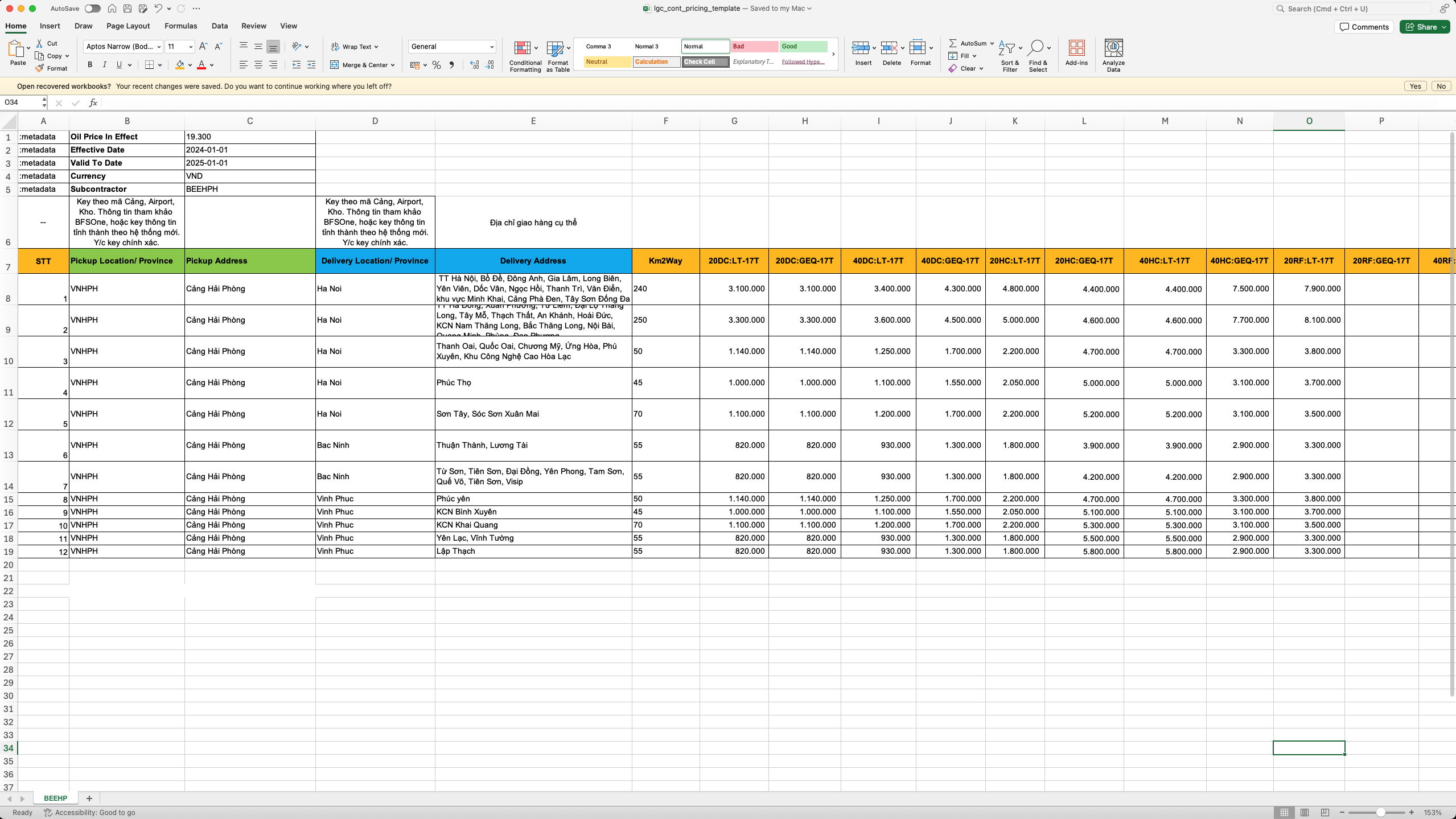Image resolution: width=1456 pixels, height=819 pixels.
Task: Click the Format Painter brush icon
Action: tap(39, 68)
